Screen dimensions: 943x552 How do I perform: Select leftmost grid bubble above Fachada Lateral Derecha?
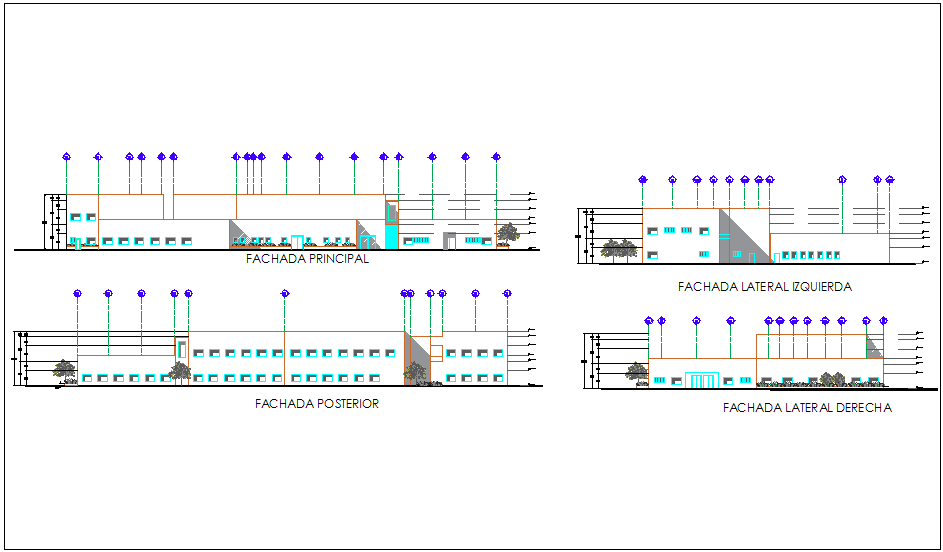[649, 321]
